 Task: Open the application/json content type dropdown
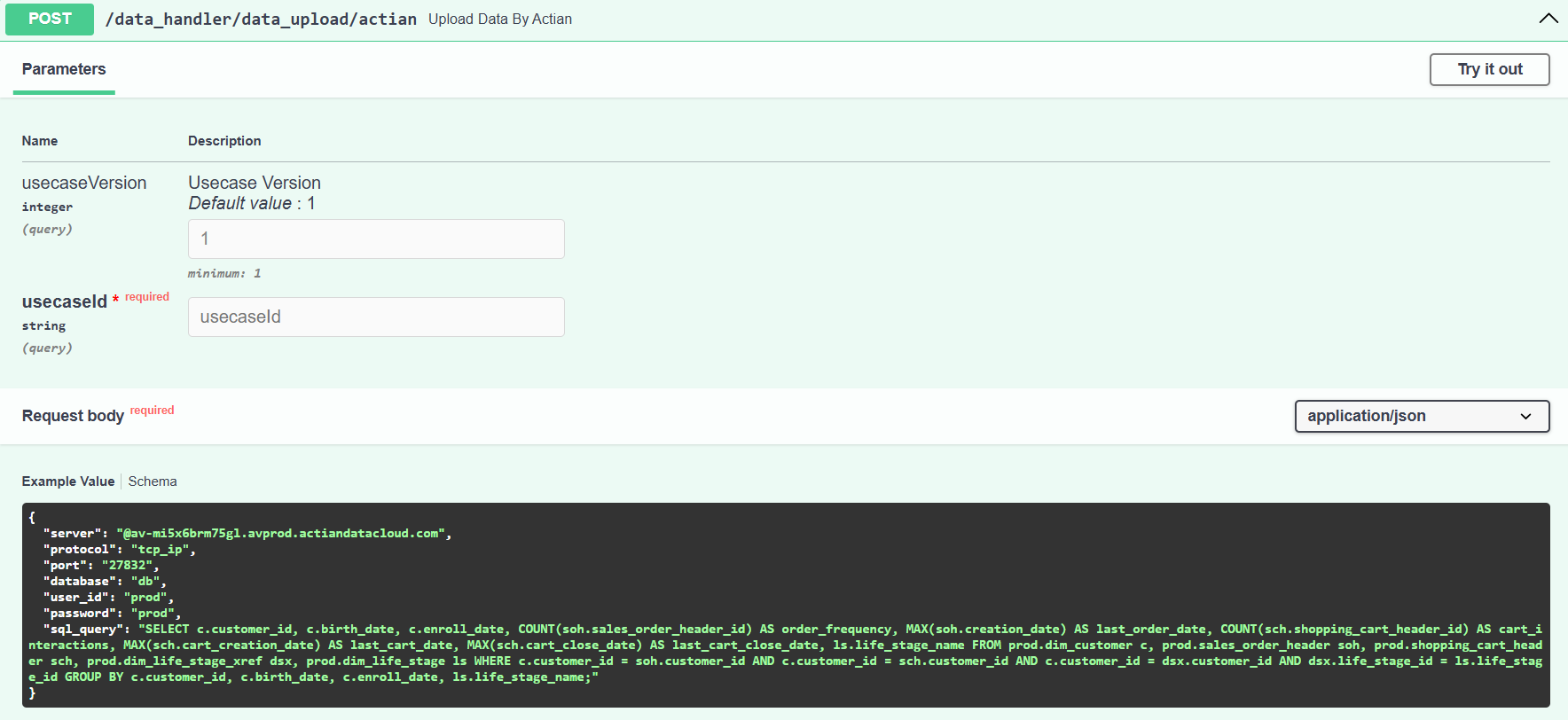(x=1421, y=416)
